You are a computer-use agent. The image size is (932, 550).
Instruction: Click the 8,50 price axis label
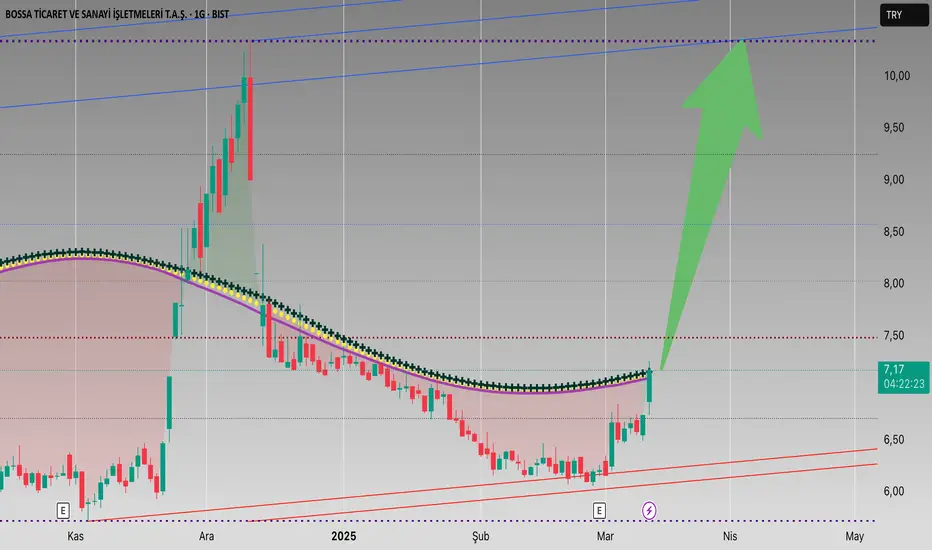[894, 231]
